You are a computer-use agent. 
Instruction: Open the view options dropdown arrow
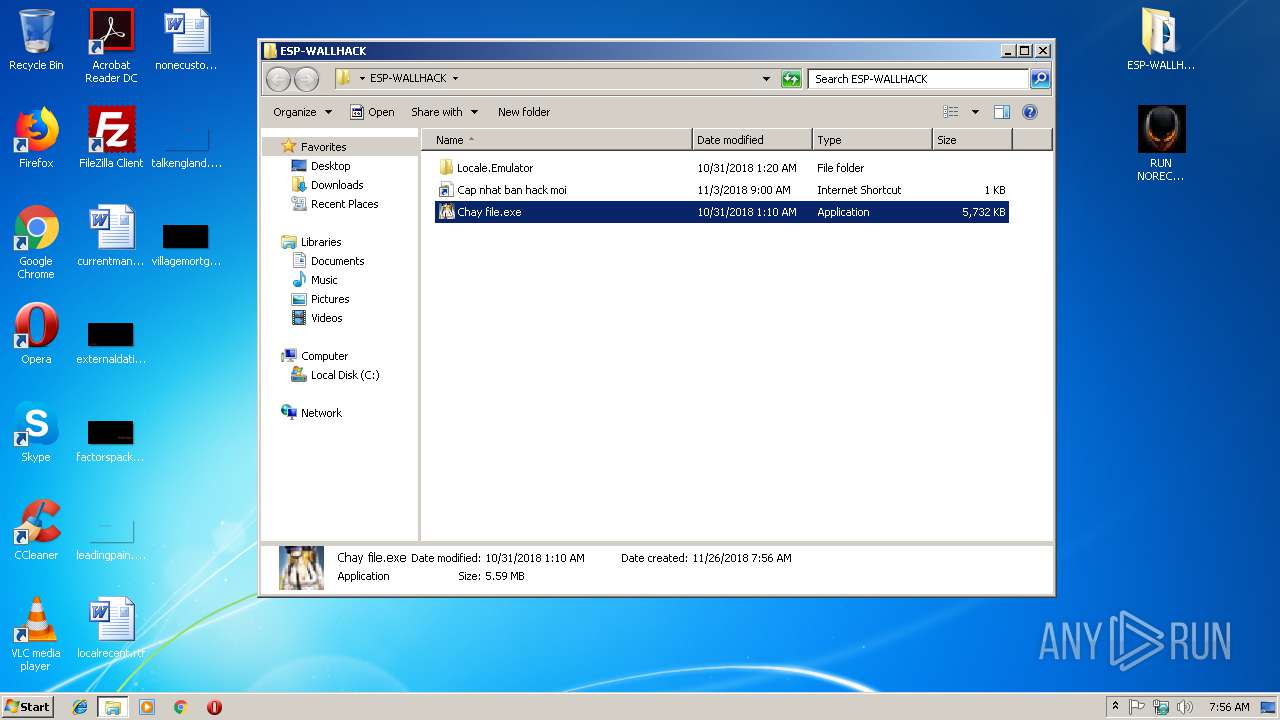point(975,112)
